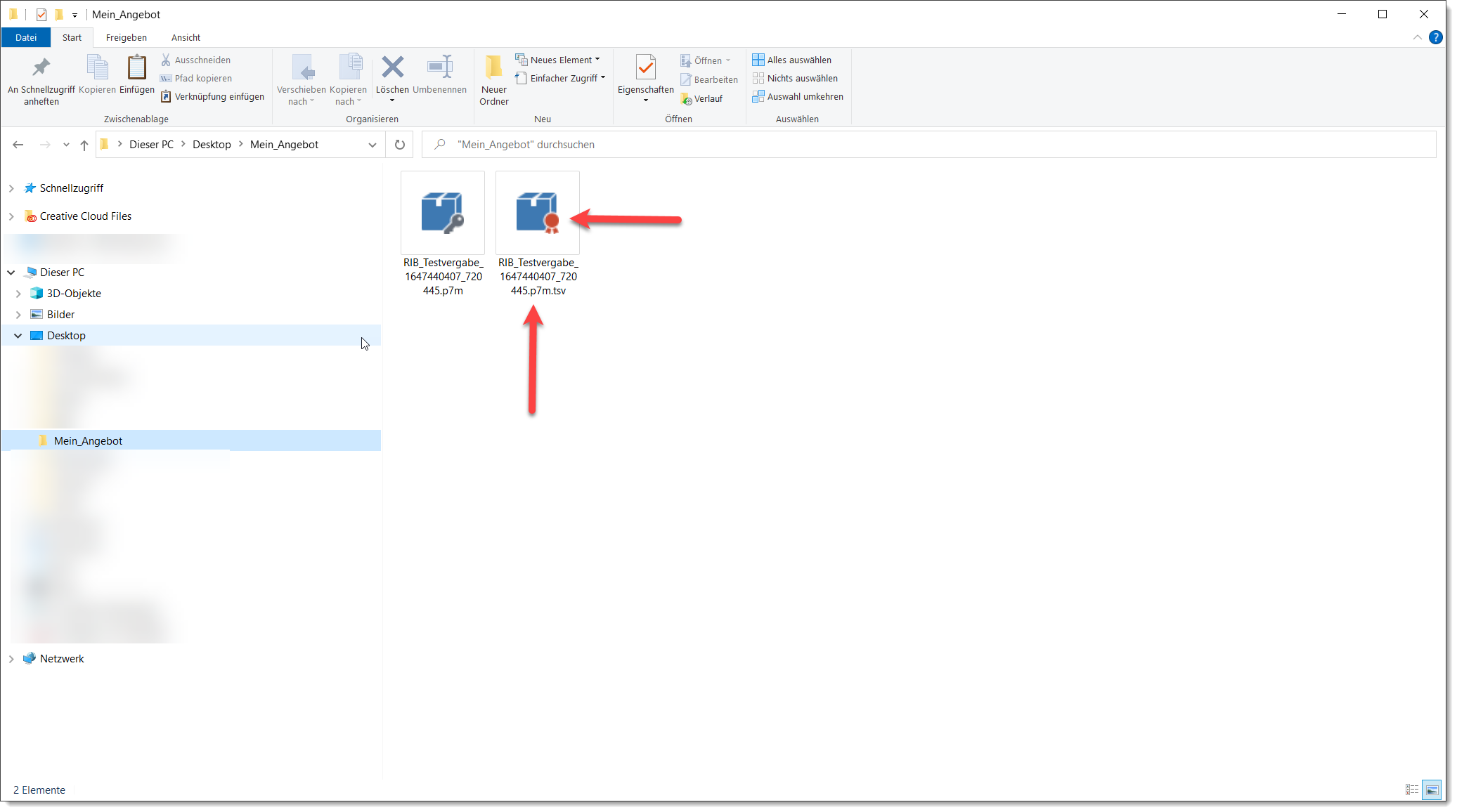
Task: Expand Creative Cloud Files node
Action: pos(11,216)
